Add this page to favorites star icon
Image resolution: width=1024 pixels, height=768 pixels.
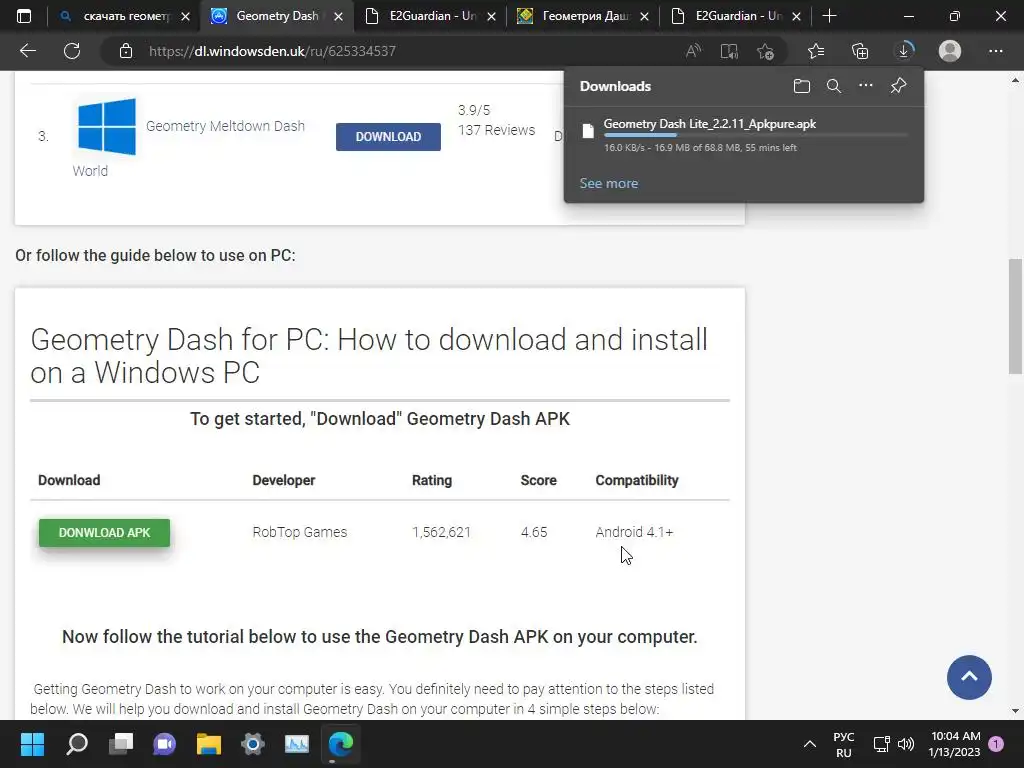coord(765,51)
